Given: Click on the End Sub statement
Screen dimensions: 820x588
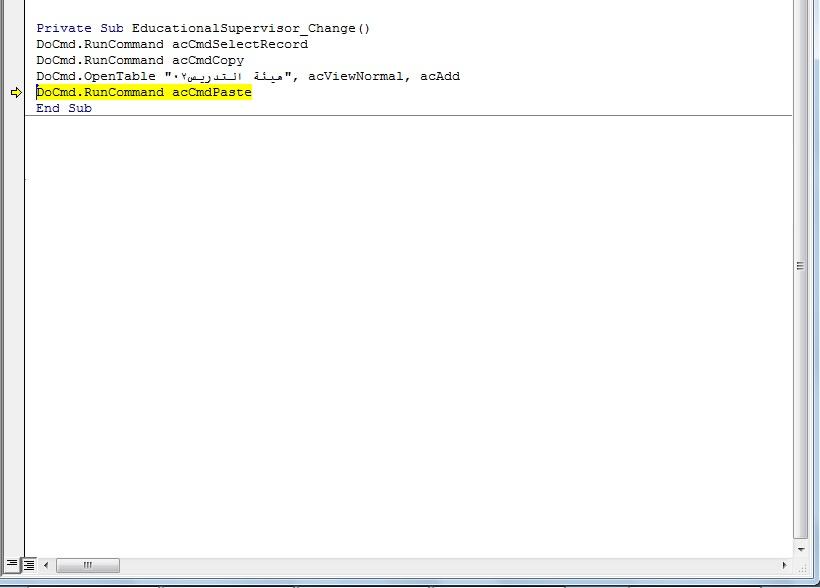Looking at the screenshot, I should pyautogui.click(x=64, y=108).
